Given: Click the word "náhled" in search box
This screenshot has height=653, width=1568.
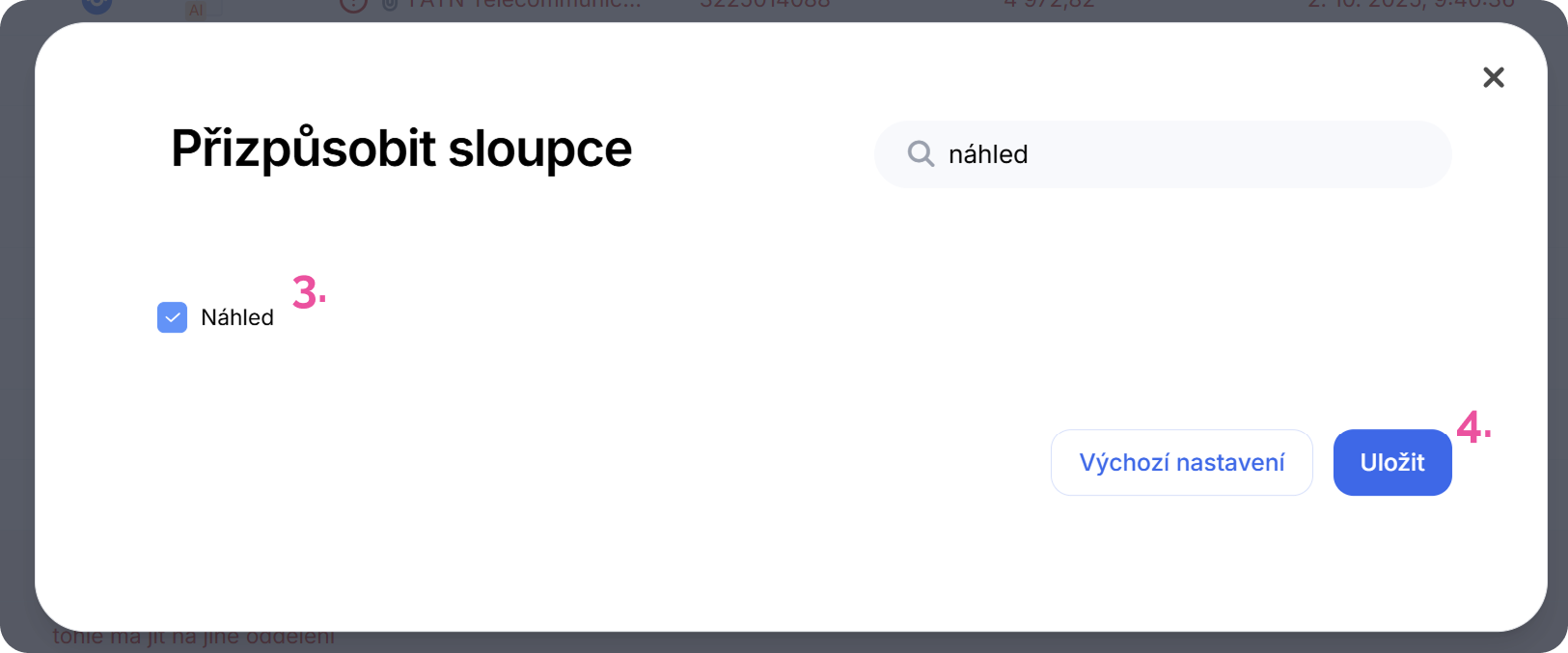Looking at the screenshot, I should coord(988,154).
